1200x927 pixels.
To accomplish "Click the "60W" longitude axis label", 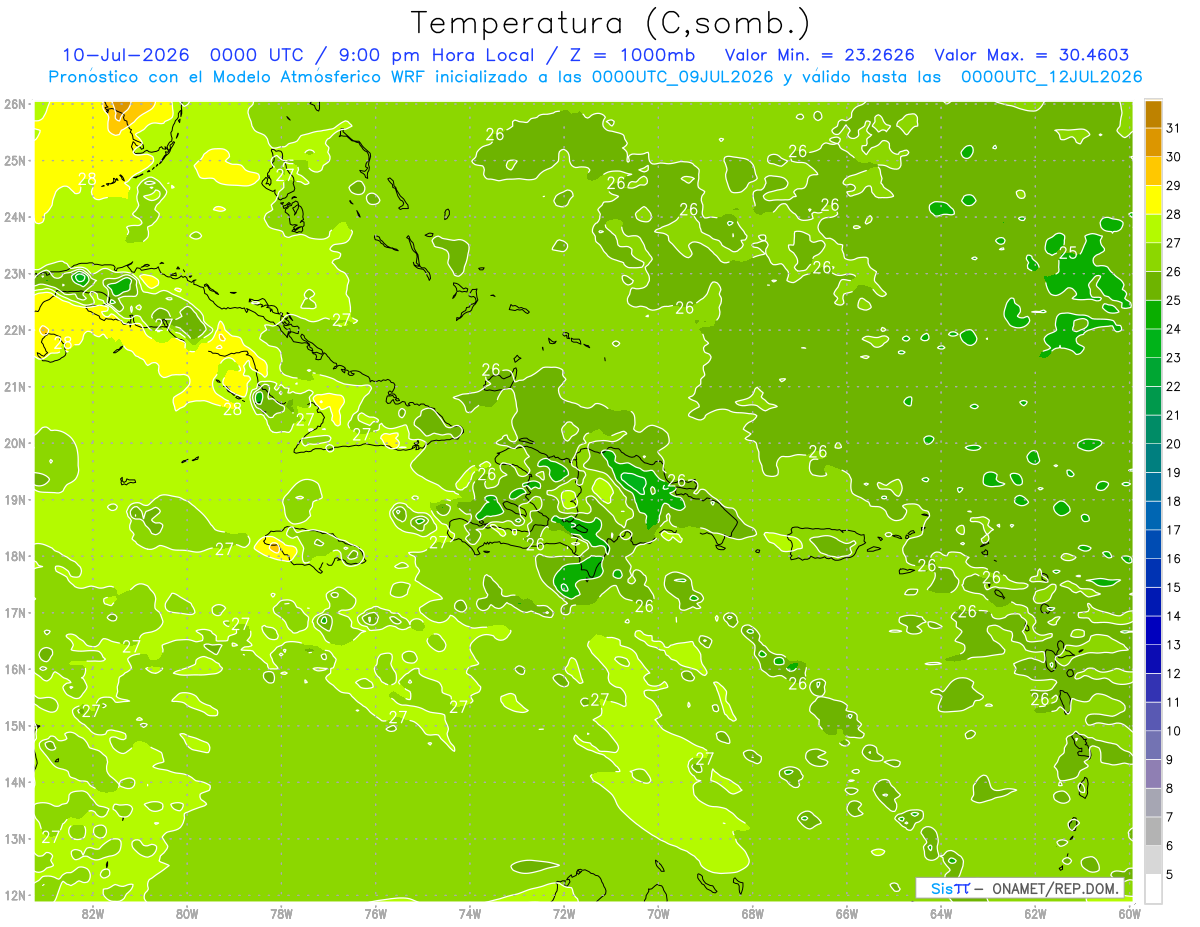I will (1129, 913).
